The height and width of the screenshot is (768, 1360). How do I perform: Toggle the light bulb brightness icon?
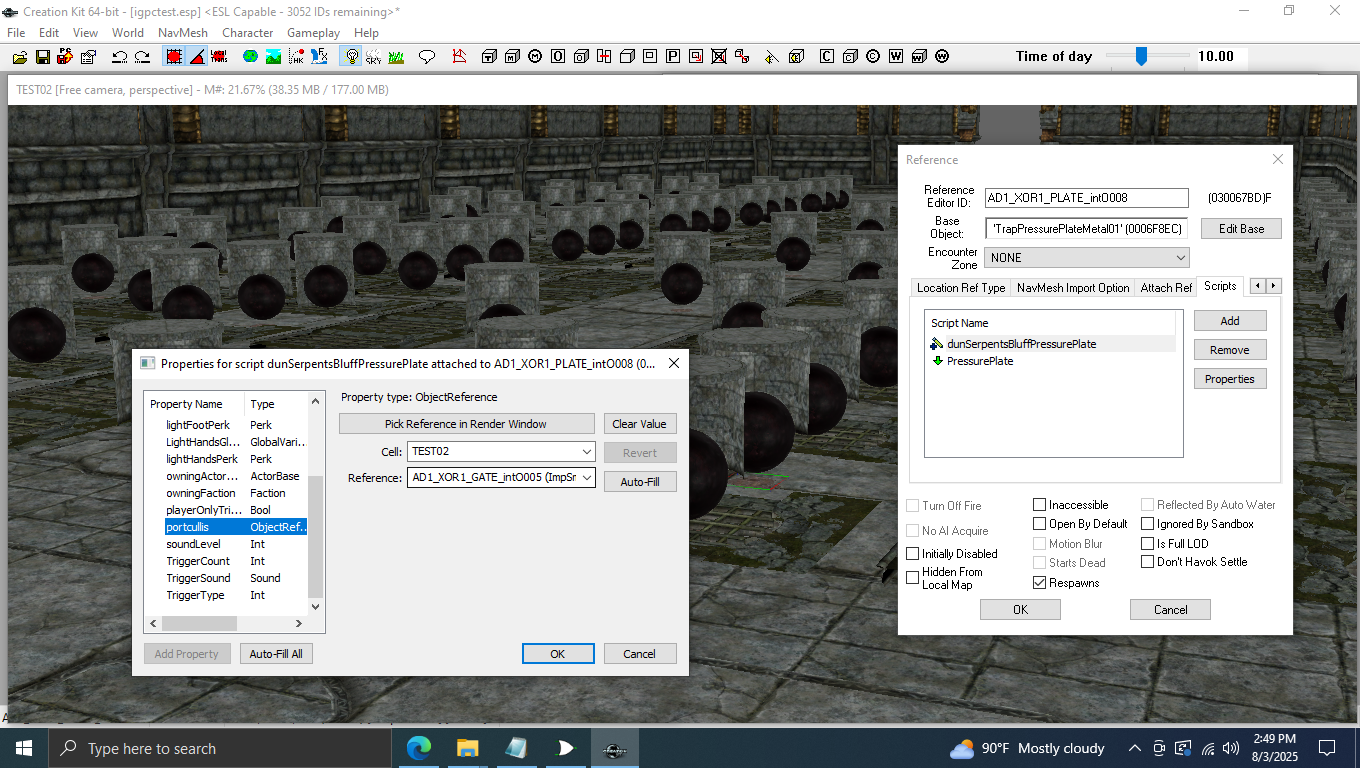351,57
